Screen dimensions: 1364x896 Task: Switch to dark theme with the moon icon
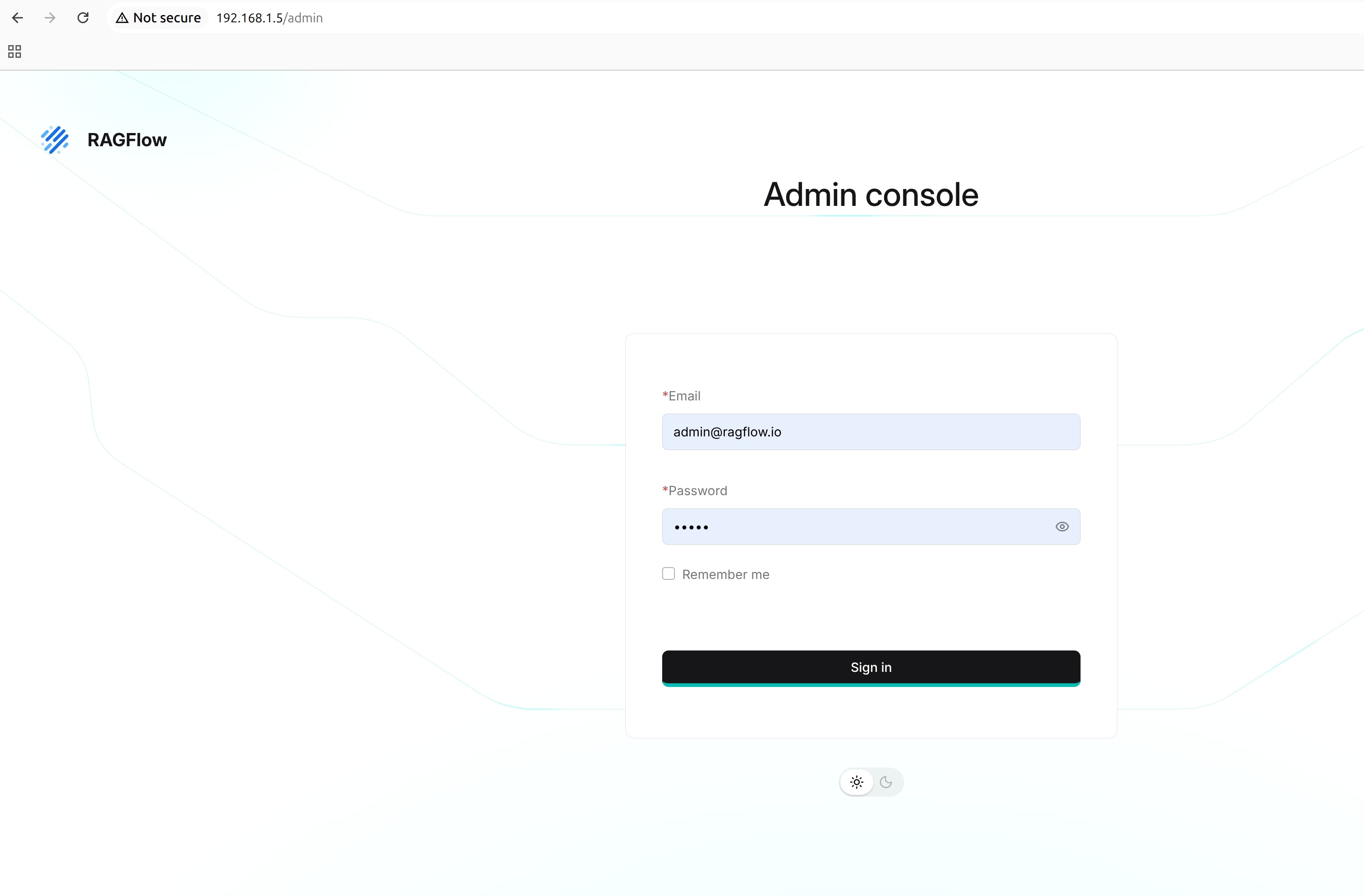(x=886, y=782)
